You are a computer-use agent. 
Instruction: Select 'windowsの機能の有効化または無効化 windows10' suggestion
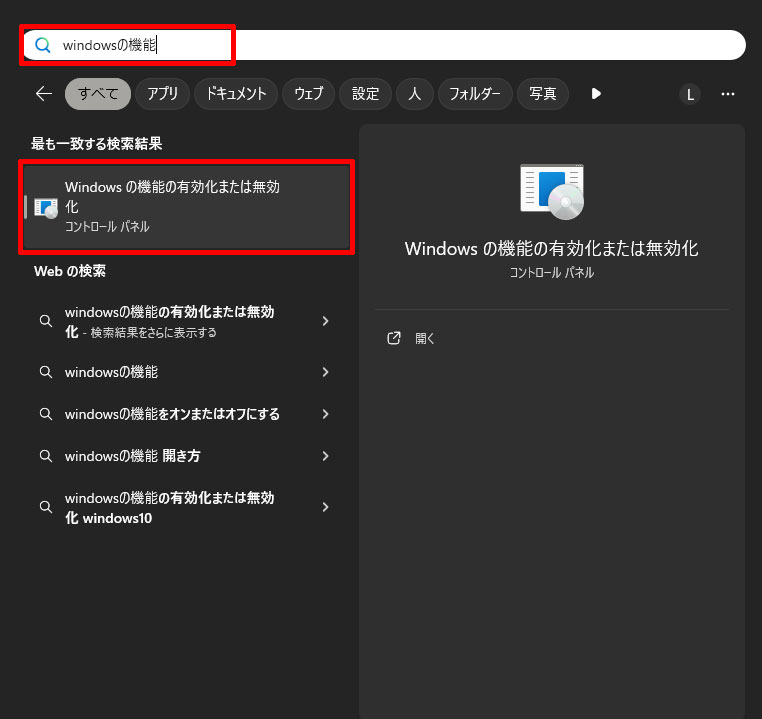(170, 507)
